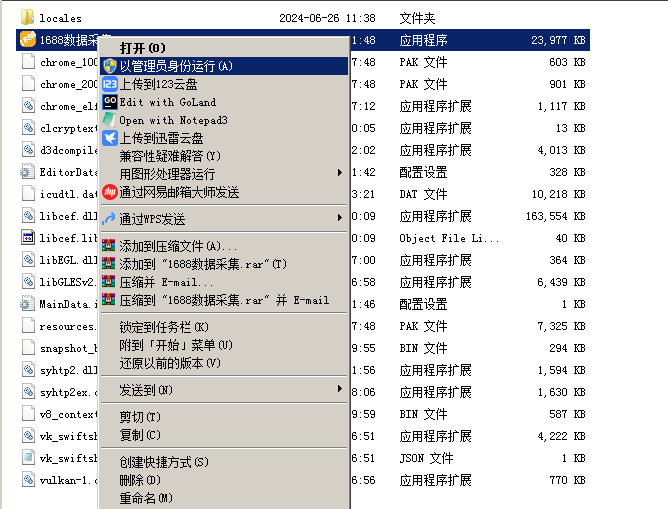This screenshot has width=668, height=509.
Task: Select 复制(C) in the context menu
Action: 140,435
